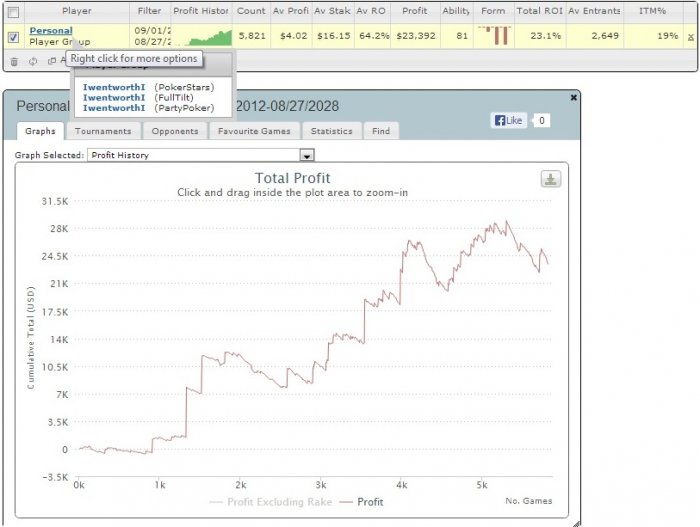Open the Find tab
The height and width of the screenshot is (527, 700).
coord(381,131)
